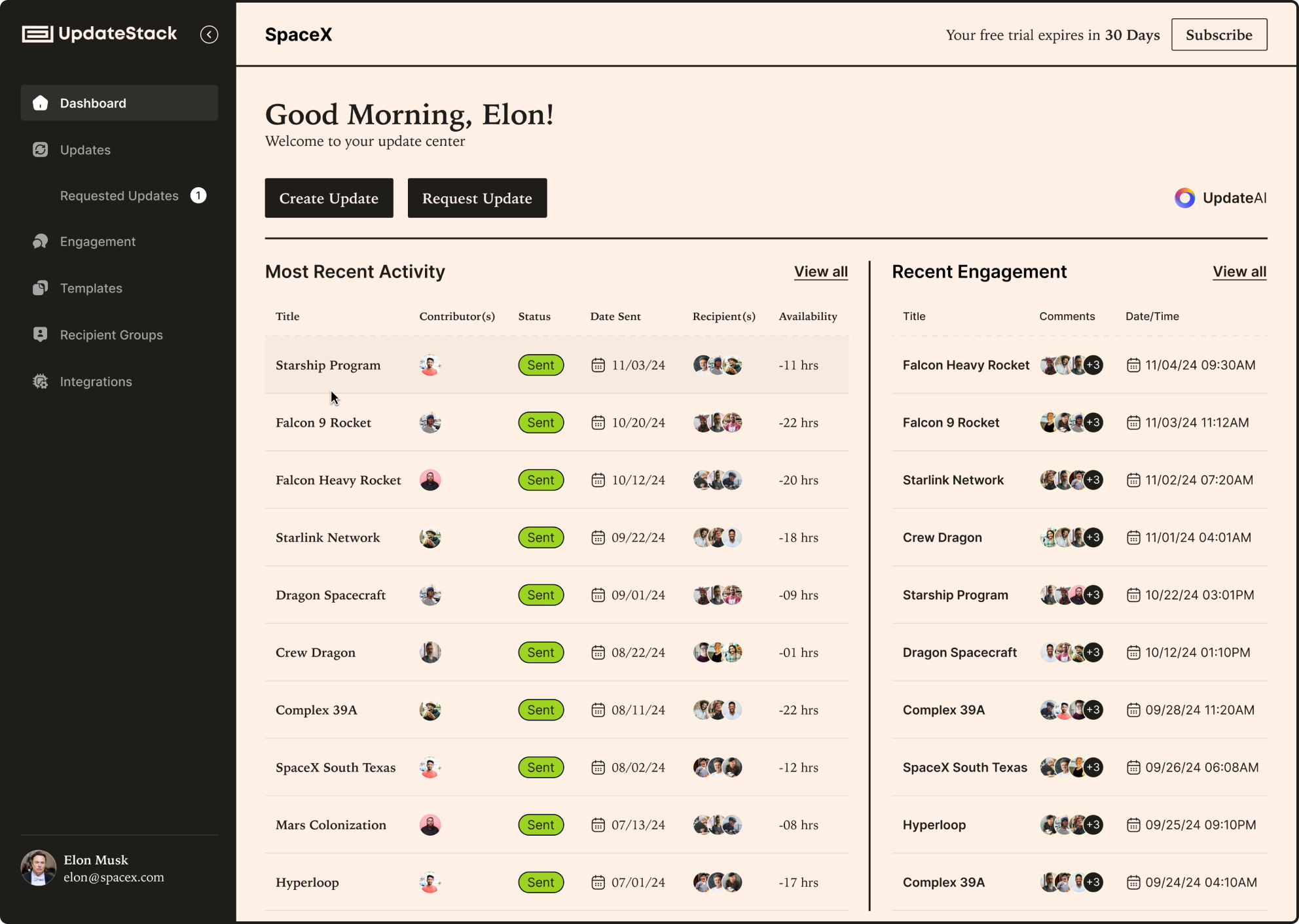
Task: Collapse sidebar with the chevron arrow button
Action: tap(209, 34)
